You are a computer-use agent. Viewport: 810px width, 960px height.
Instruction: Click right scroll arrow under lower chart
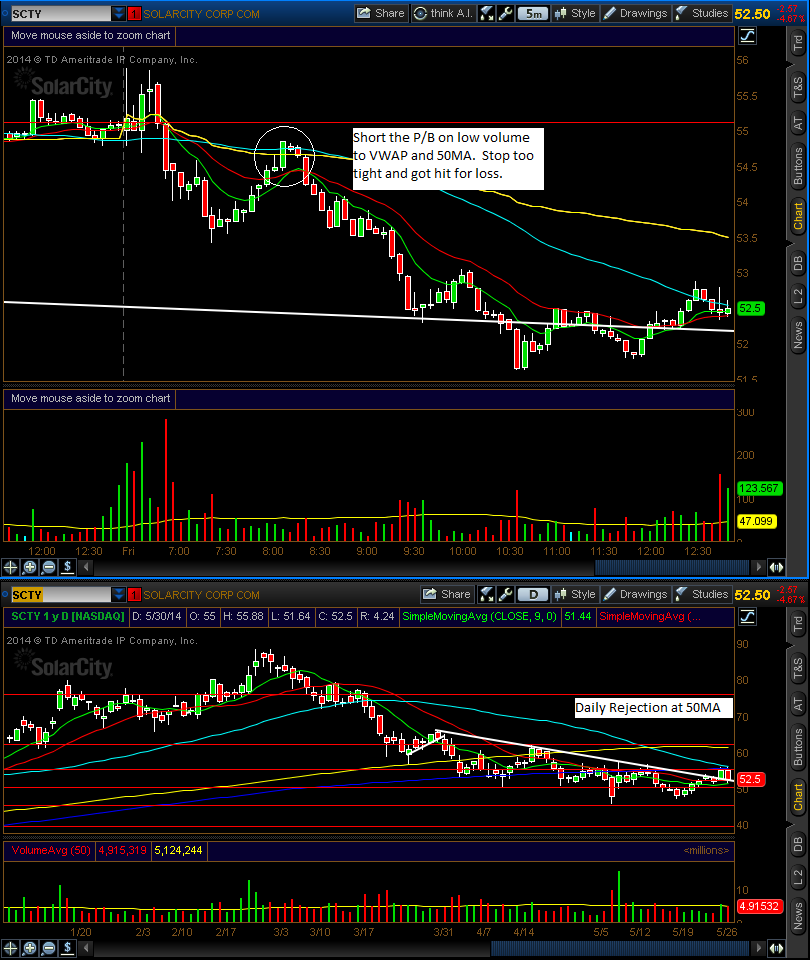click(759, 949)
